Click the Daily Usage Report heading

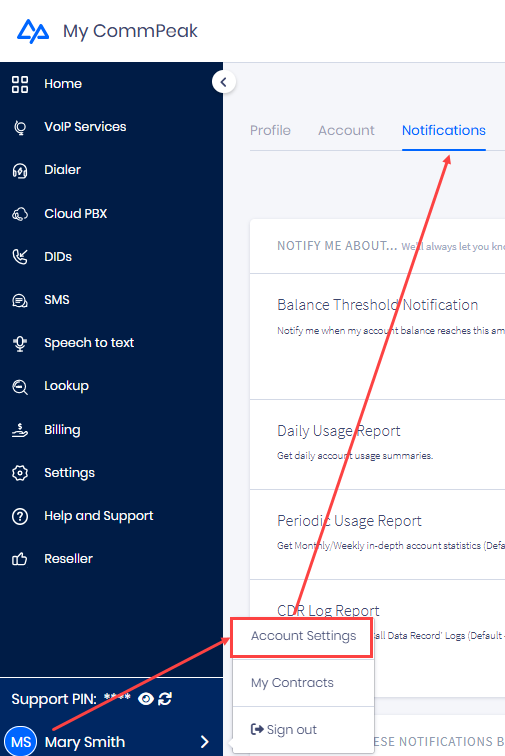tap(339, 431)
